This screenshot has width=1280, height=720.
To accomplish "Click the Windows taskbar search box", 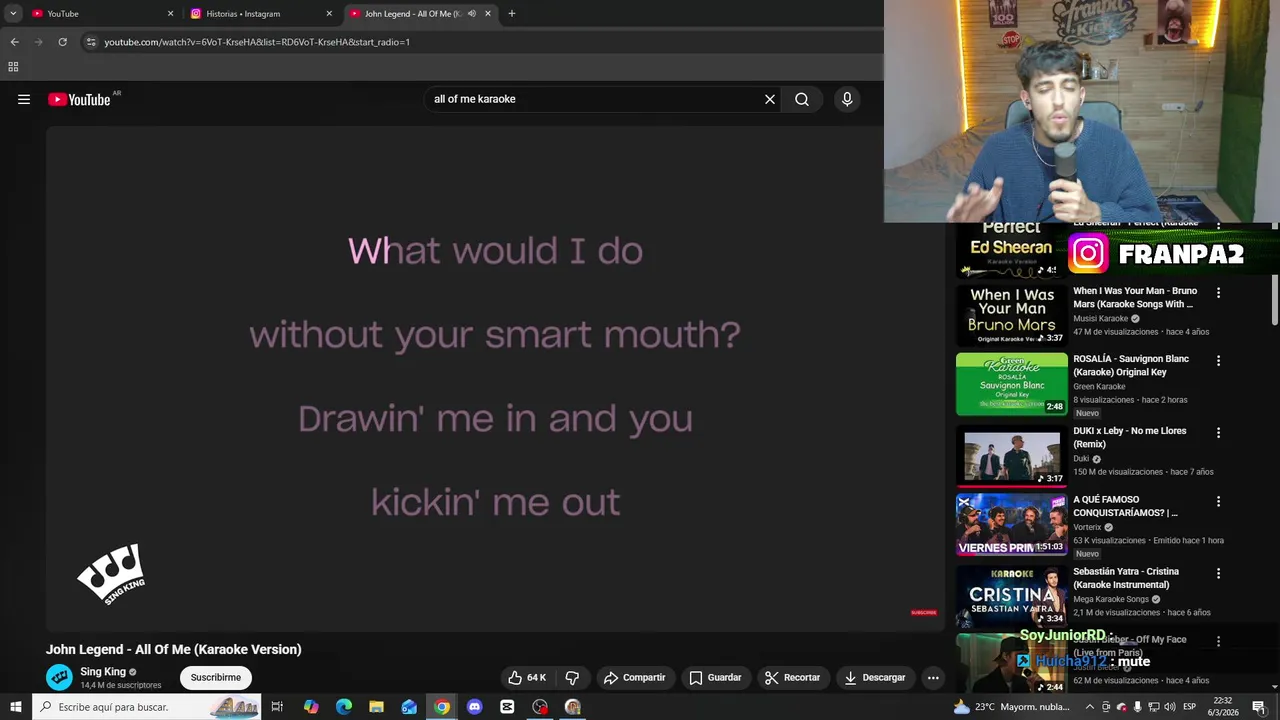I will click(149, 707).
